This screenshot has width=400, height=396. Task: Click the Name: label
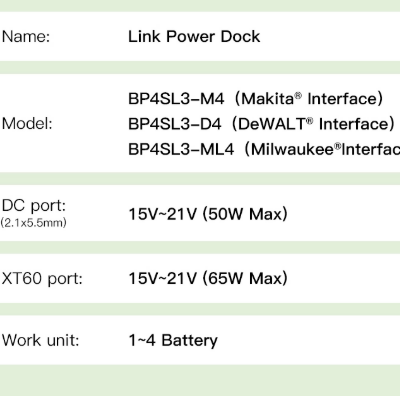pos(26,37)
